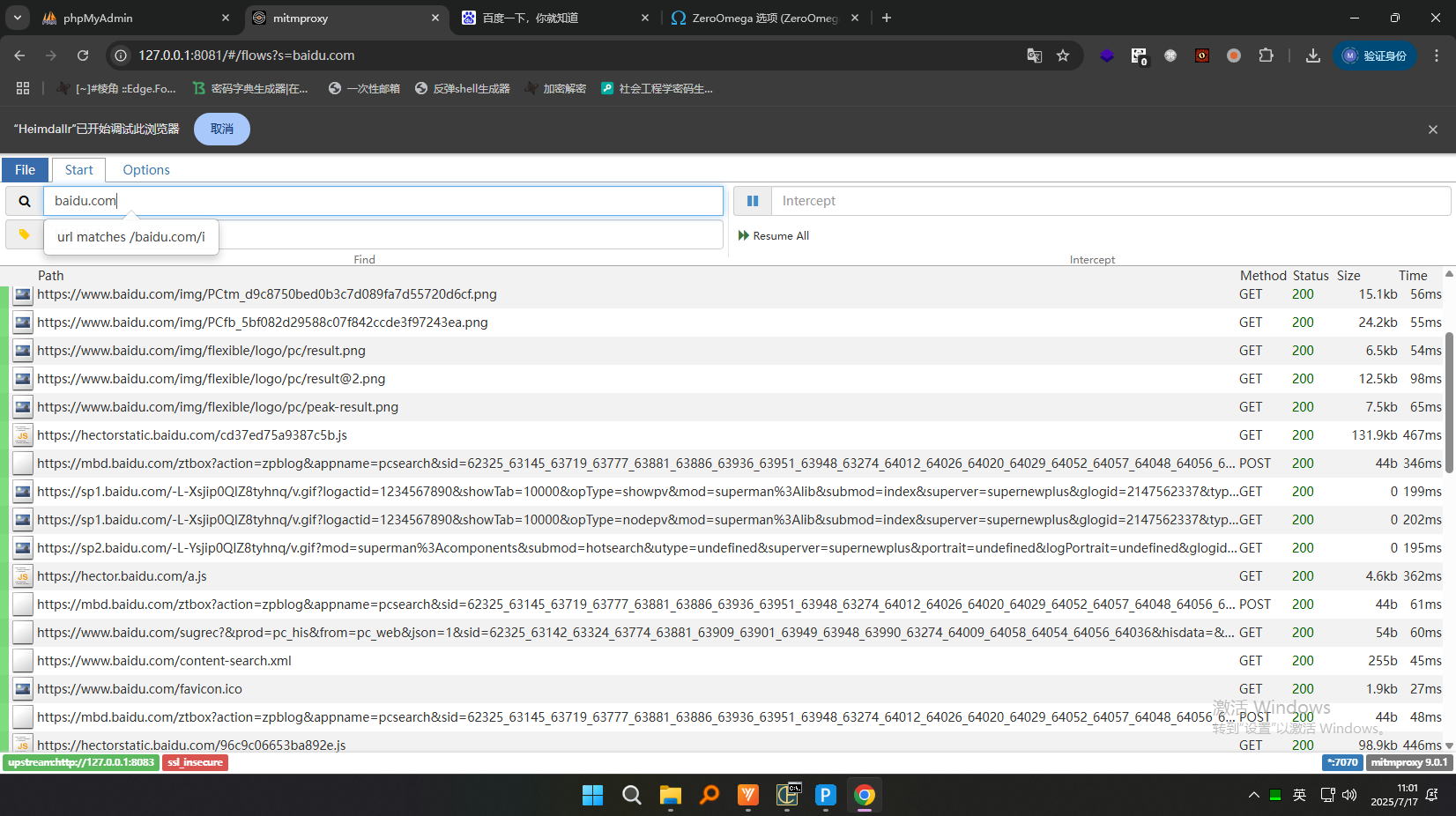Open the apps grid in bookmarks bar
This screenshot has height=816, width=1456.
pos(23,88)
